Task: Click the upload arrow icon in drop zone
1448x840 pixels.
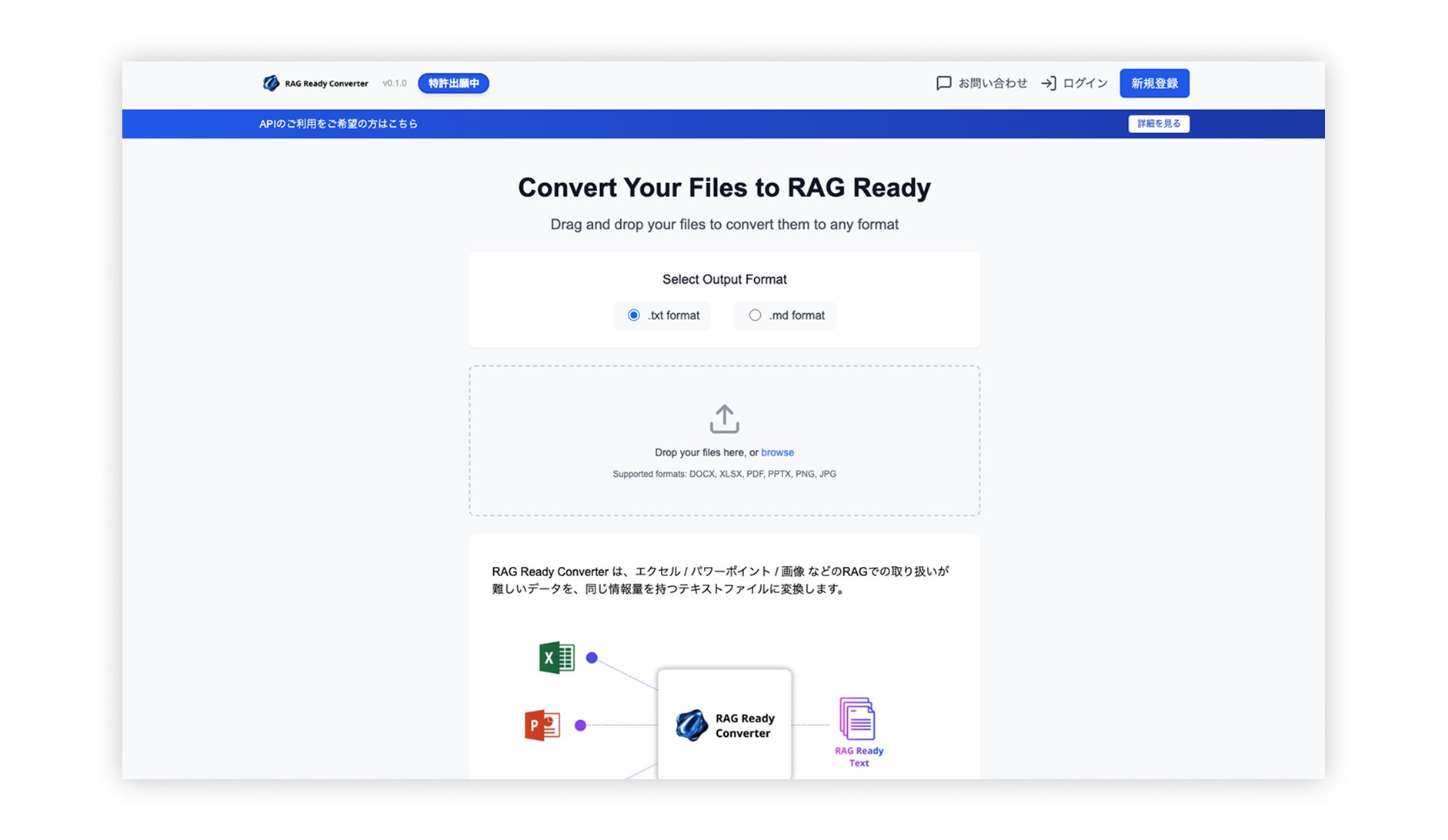Action: click(724, 419)
